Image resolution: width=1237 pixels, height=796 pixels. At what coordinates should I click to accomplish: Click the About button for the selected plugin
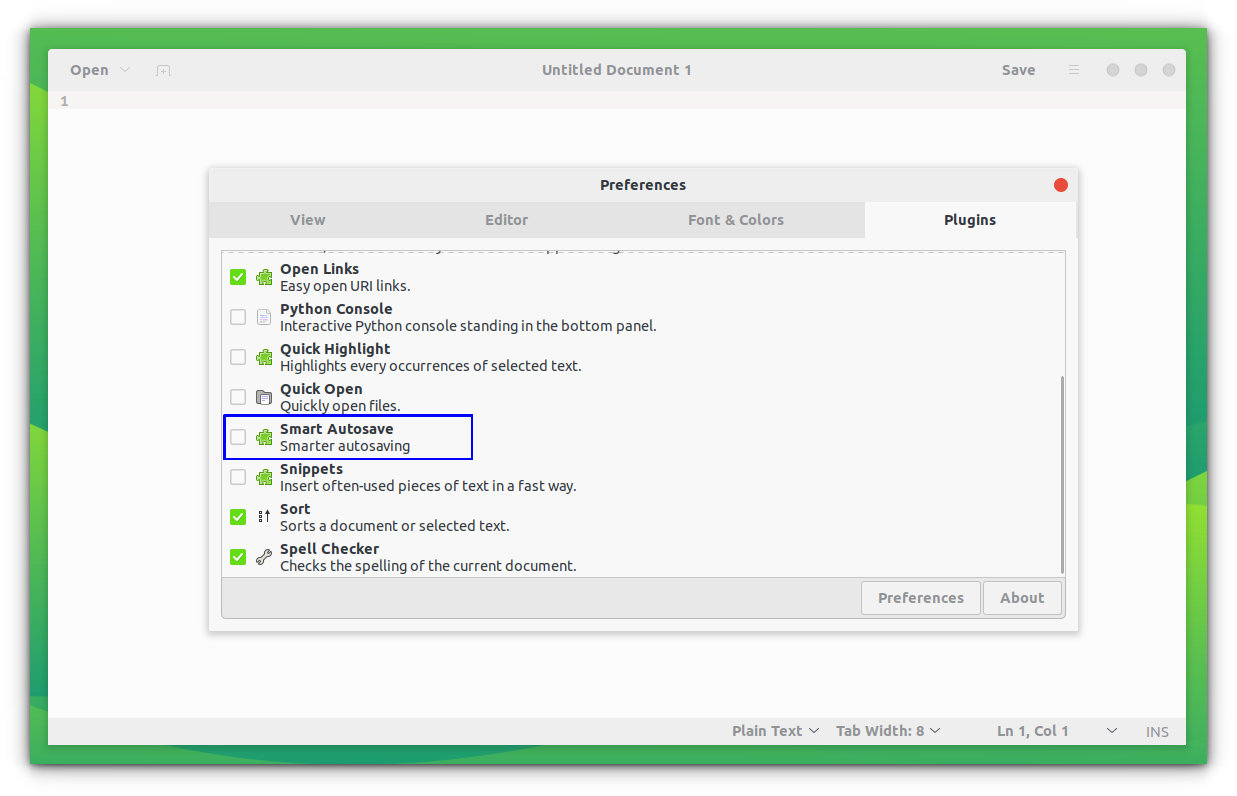(1022, 597)
